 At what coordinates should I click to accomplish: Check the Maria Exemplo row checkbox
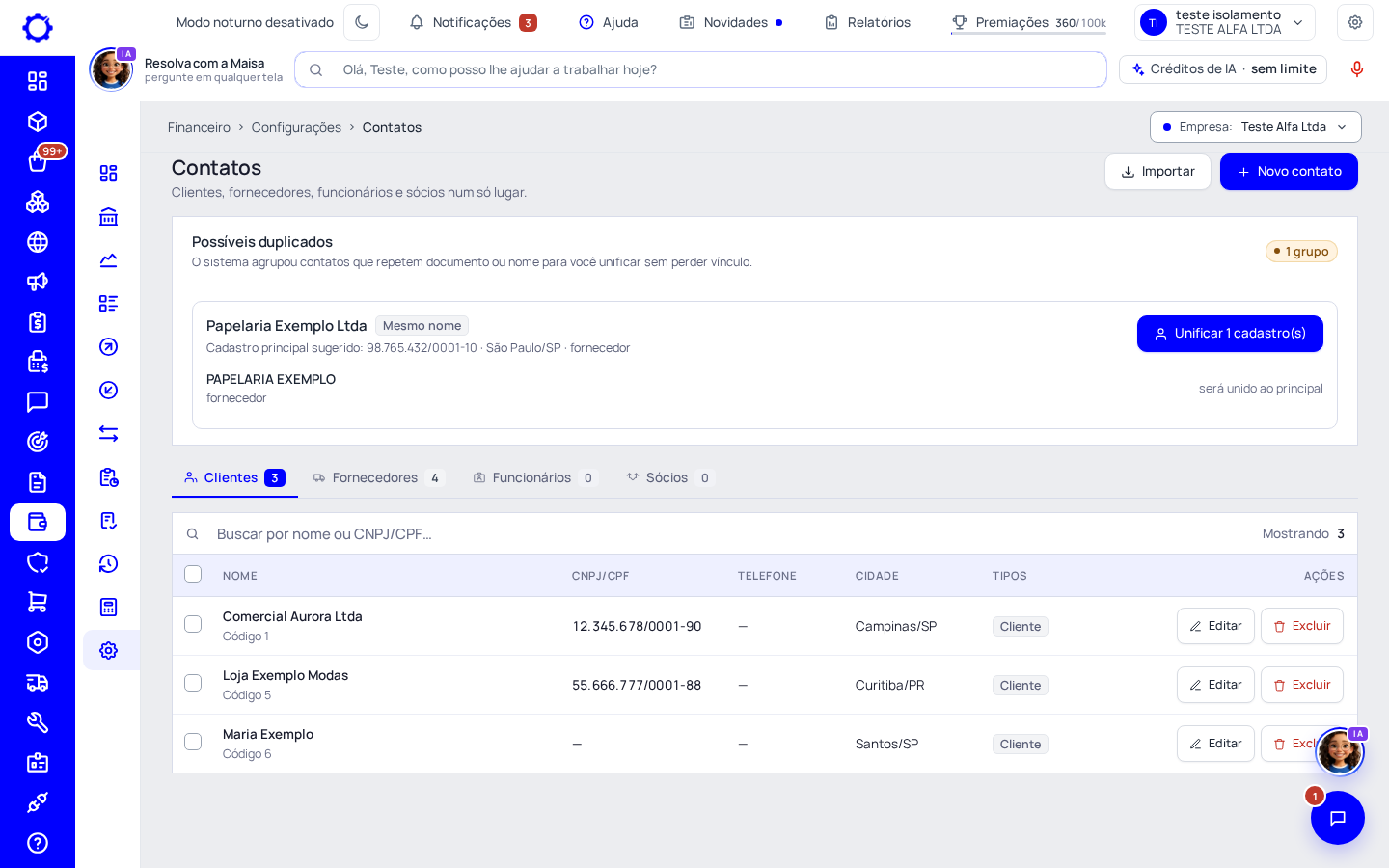[193, 742]
